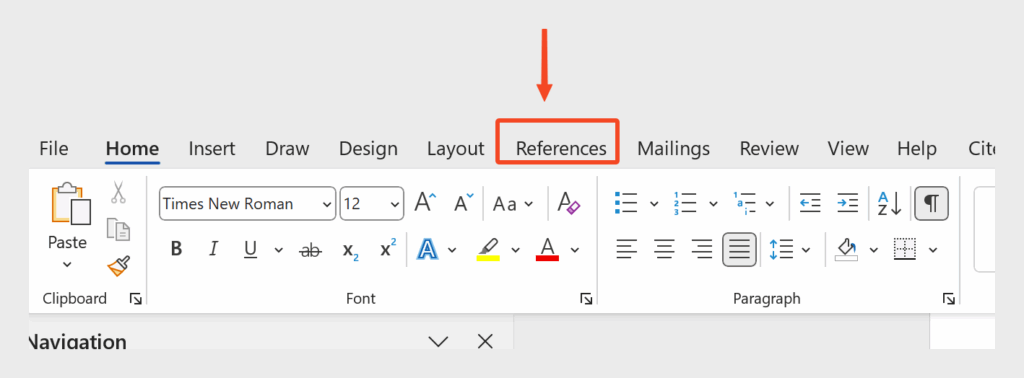Apply multilevel list

click(744, 203)
